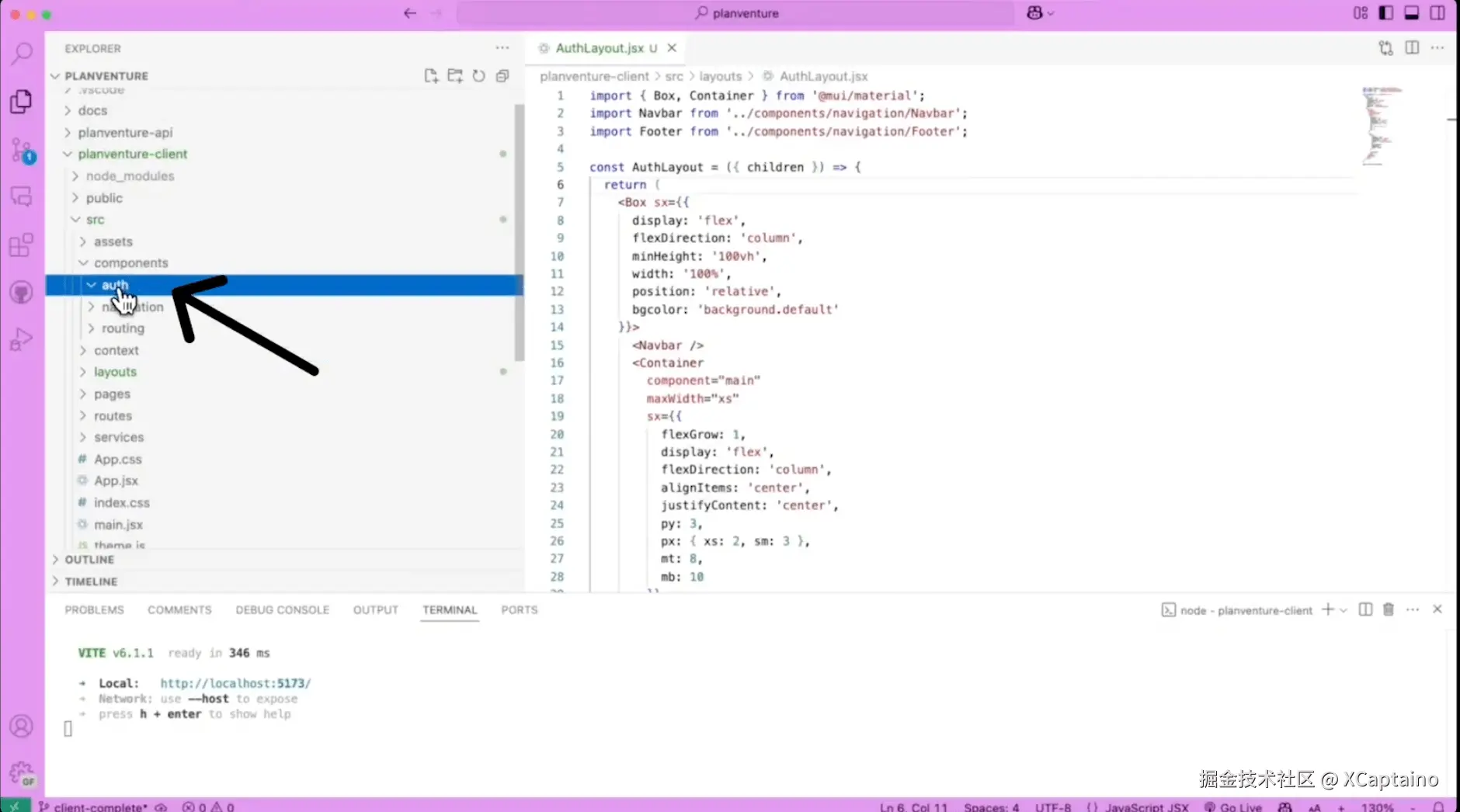The width and height of the screenshot is (1460, 812).
Task: Select the App.jsx file
Action: [x=116, y=480]
